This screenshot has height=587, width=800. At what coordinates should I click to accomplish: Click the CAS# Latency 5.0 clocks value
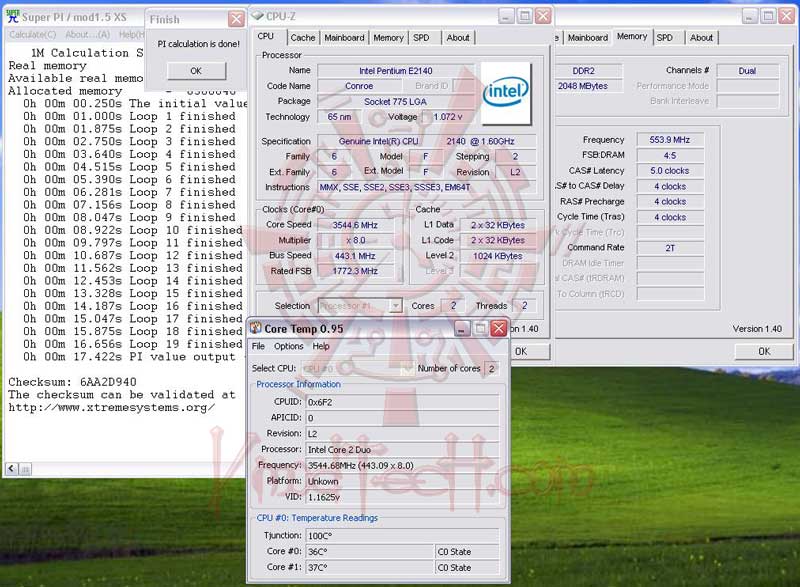coord(670,170)
